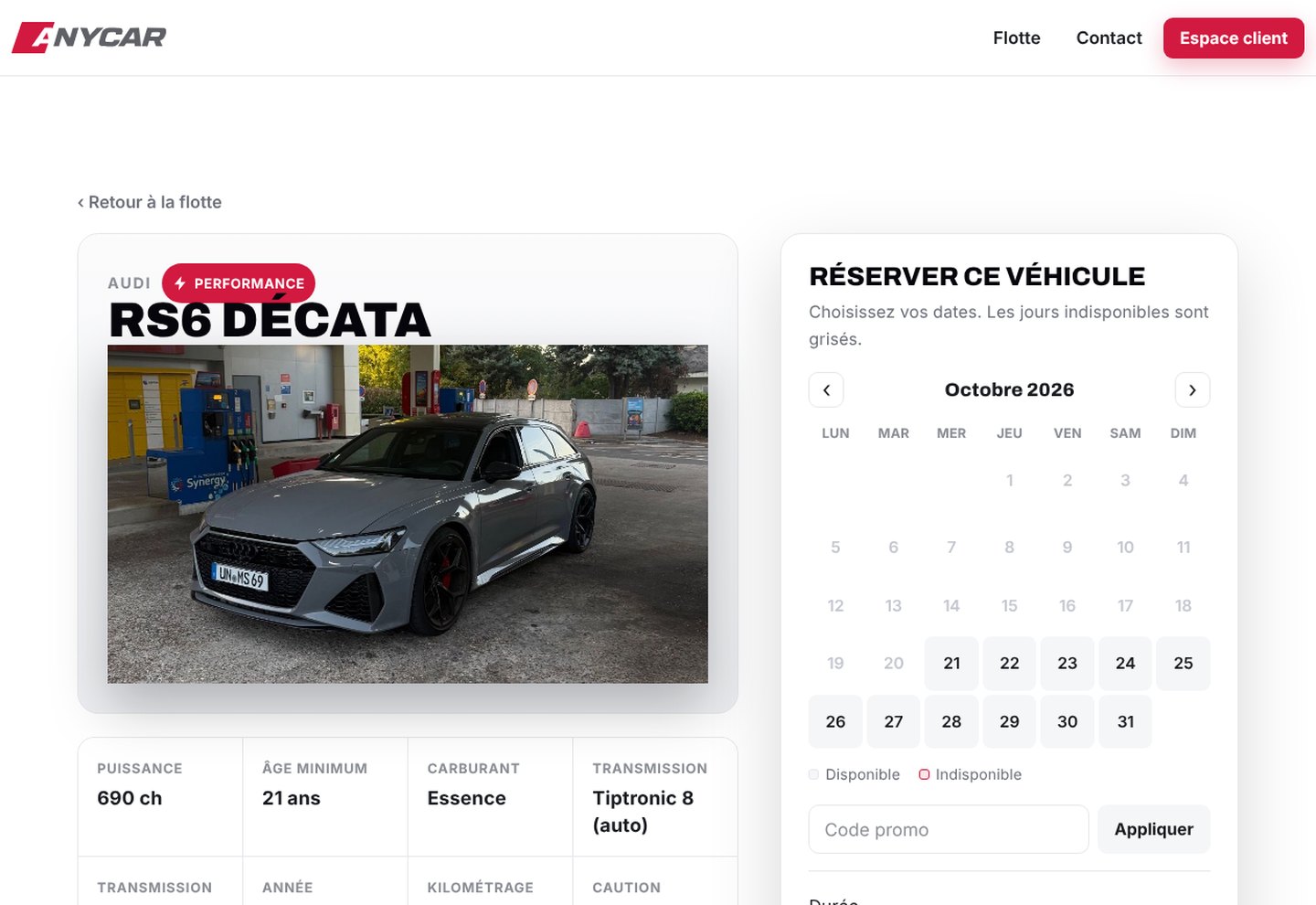Select October 22 in calendar
Image resolution: width=1316 pixels, height=905 pixels.
click(x=1009, y=664)
